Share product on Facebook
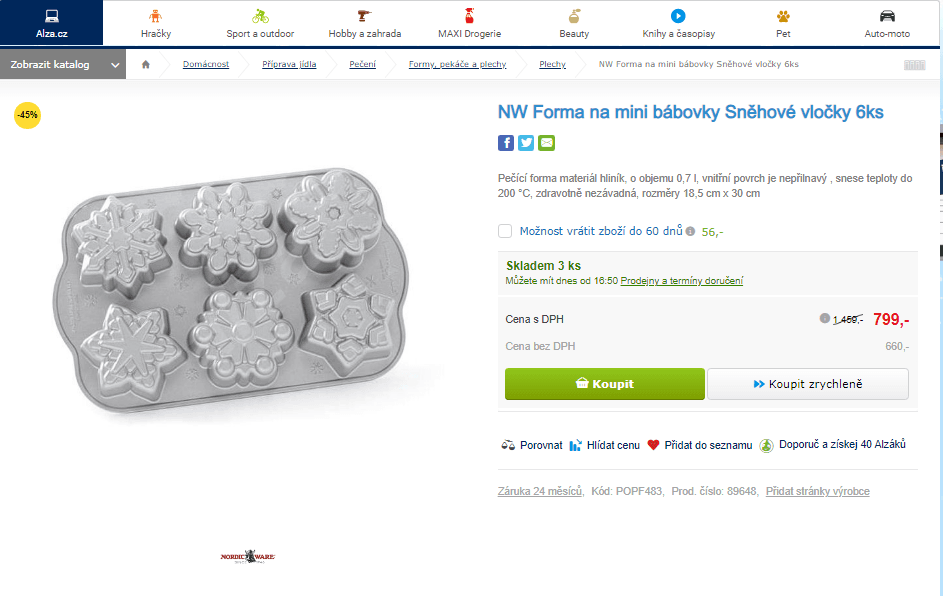 coord(506,143)
